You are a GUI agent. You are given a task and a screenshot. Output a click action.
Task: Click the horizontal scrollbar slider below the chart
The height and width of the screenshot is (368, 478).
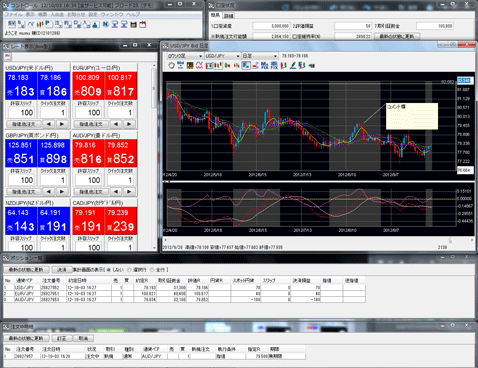(x=450, y=240)
